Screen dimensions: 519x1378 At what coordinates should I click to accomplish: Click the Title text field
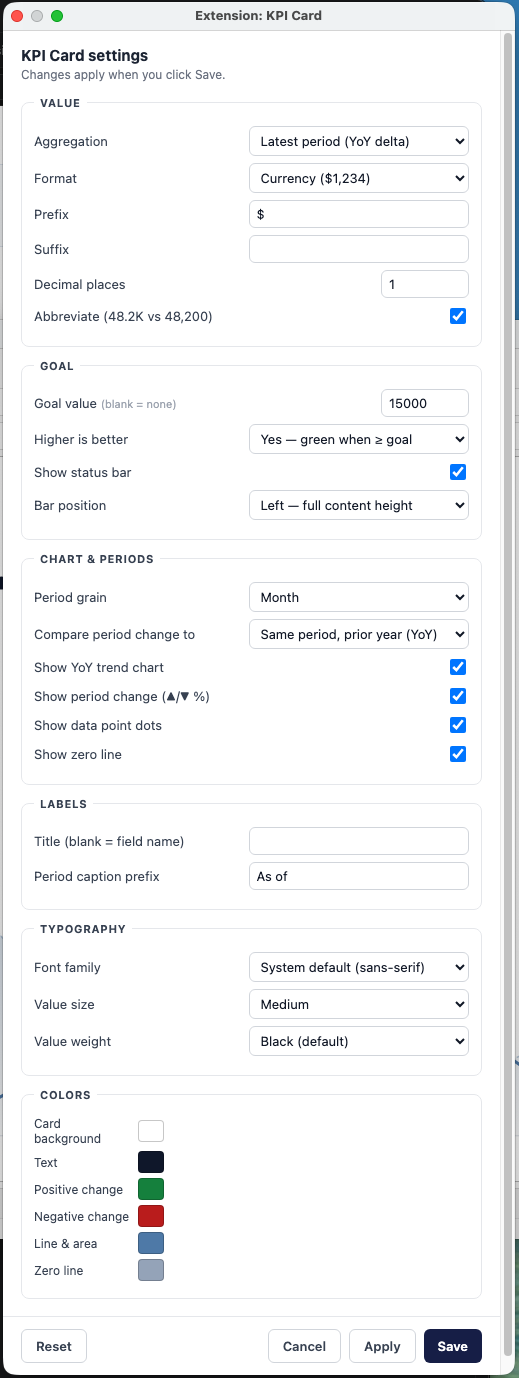(359, 841)
